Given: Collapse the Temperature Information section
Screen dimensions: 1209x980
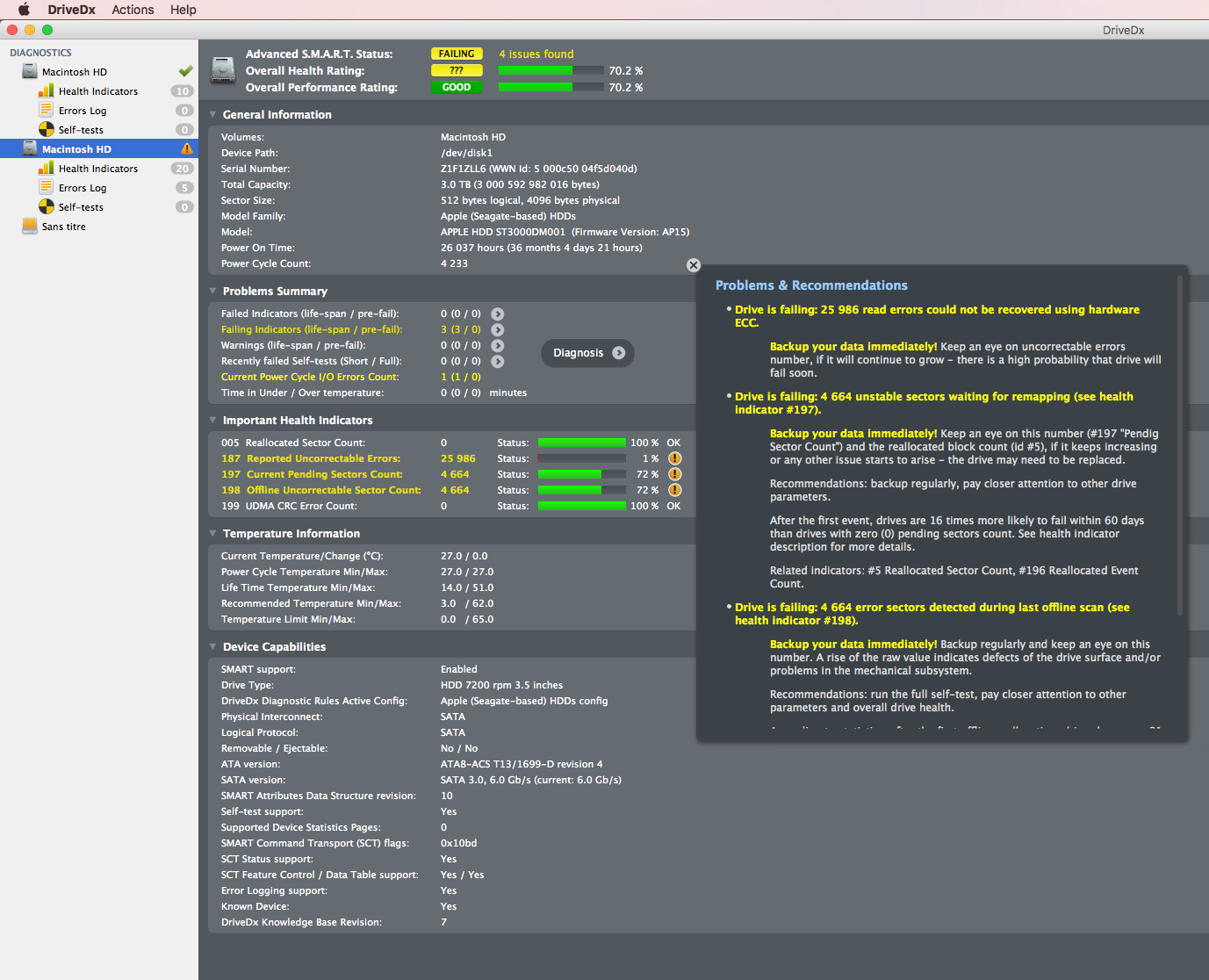Looking at the screenshot, I should coord(213,533).
